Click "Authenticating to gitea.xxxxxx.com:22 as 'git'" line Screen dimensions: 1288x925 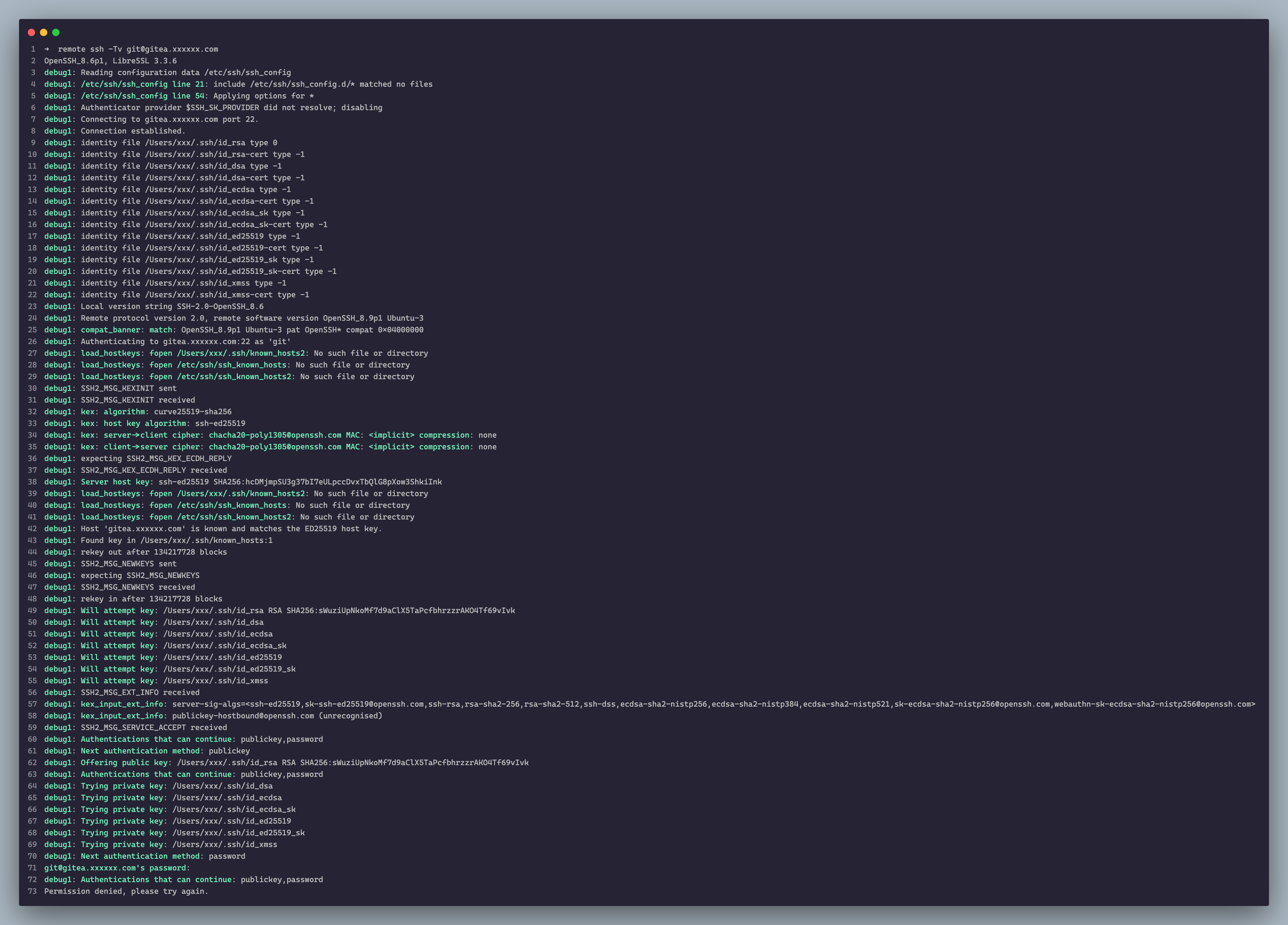point(167,342)
